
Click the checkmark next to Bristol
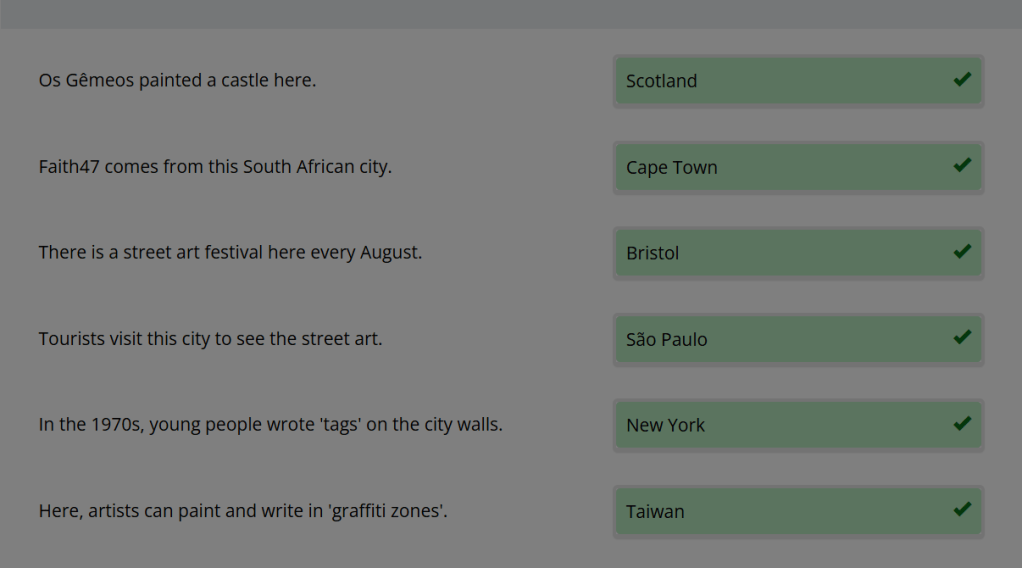tap(962, 251)
